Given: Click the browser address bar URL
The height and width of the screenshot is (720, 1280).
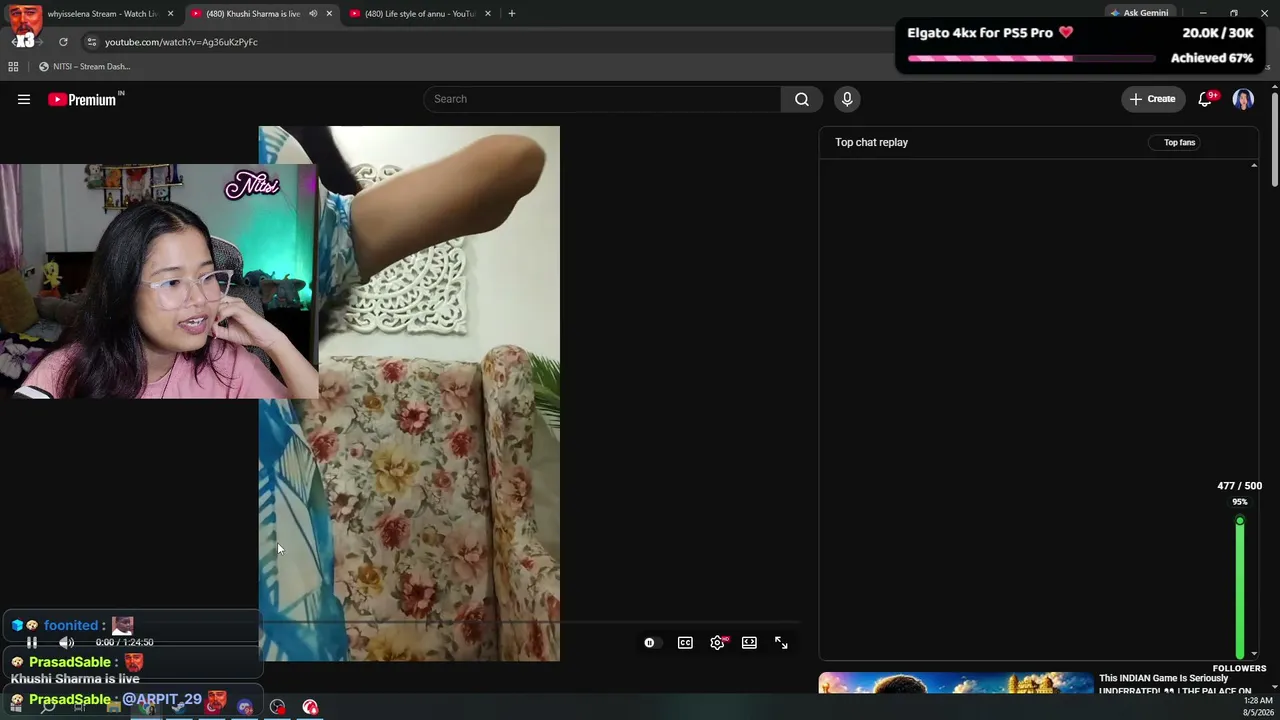Looking at the screenshot, I should [181, 42].
